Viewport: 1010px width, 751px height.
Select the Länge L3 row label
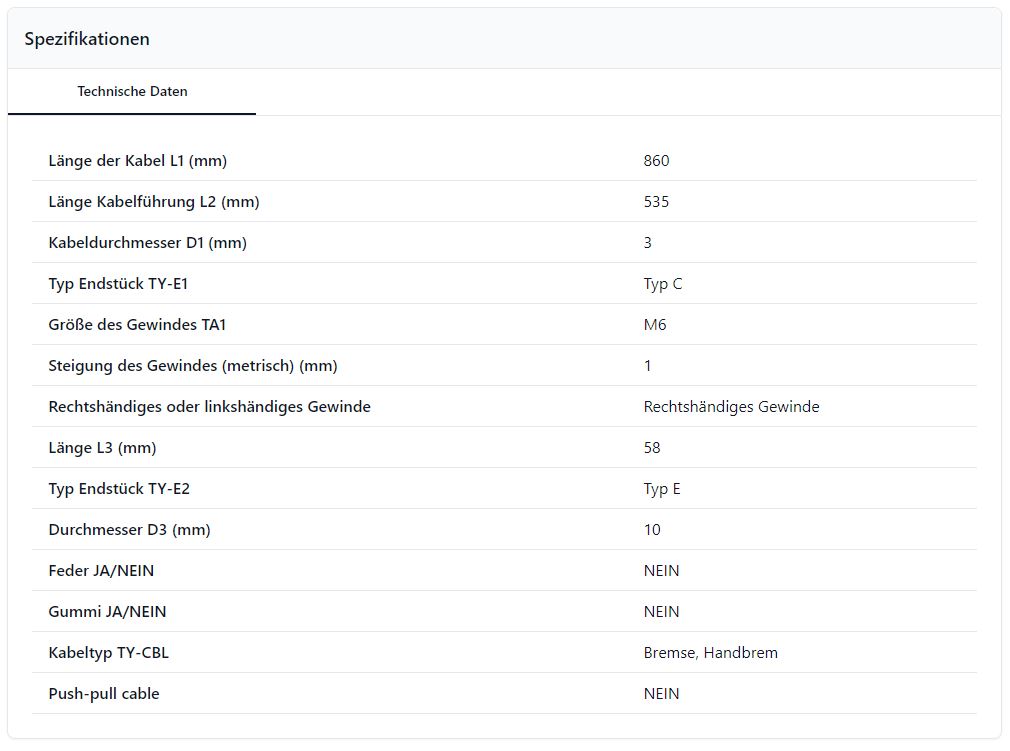coord(102,448)
